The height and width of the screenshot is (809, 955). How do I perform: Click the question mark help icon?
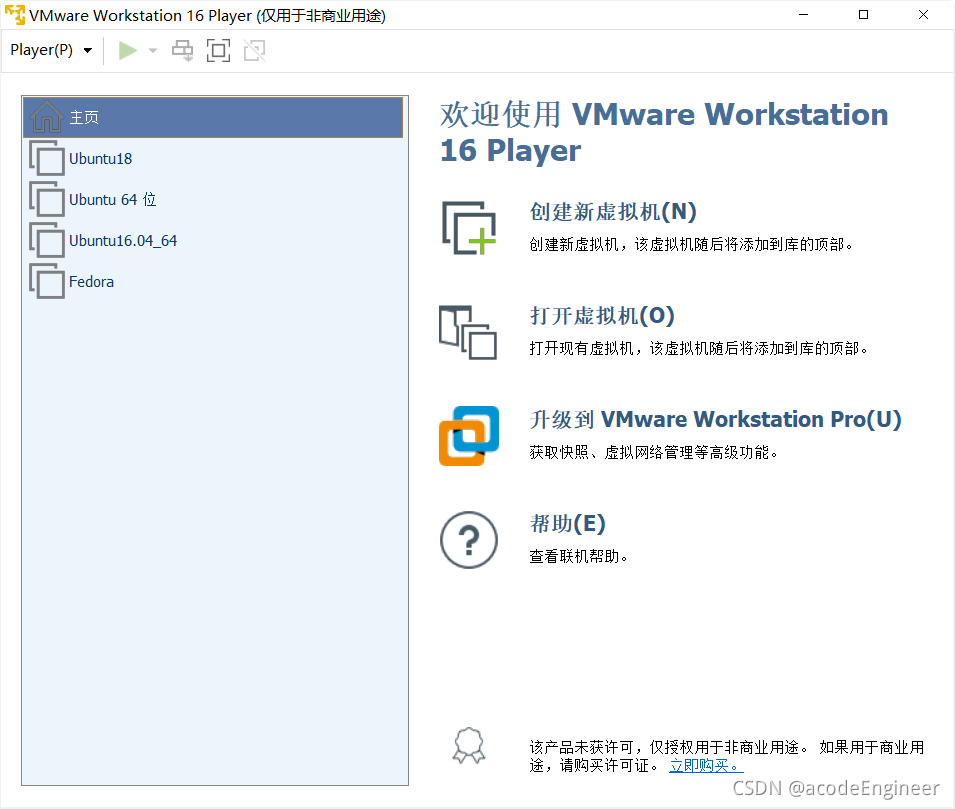(x=469, y=540)
